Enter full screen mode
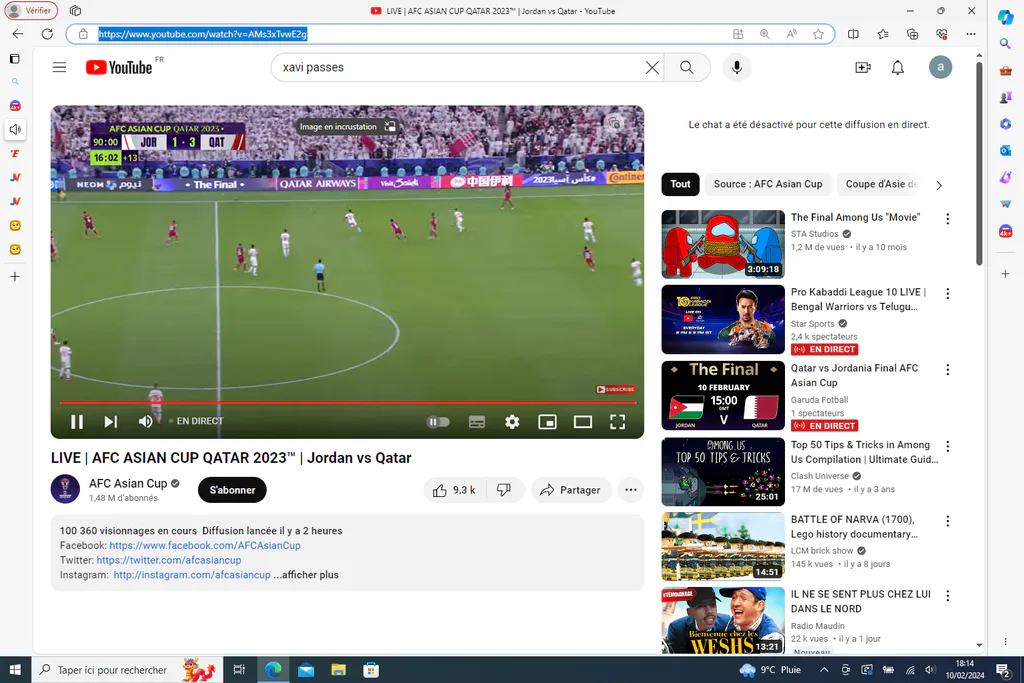This screenshot has width=1024, height=683. point(617,422)
